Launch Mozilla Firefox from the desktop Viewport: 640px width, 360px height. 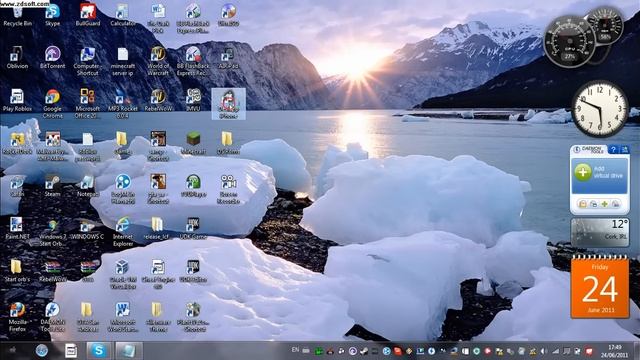[17, 317]
